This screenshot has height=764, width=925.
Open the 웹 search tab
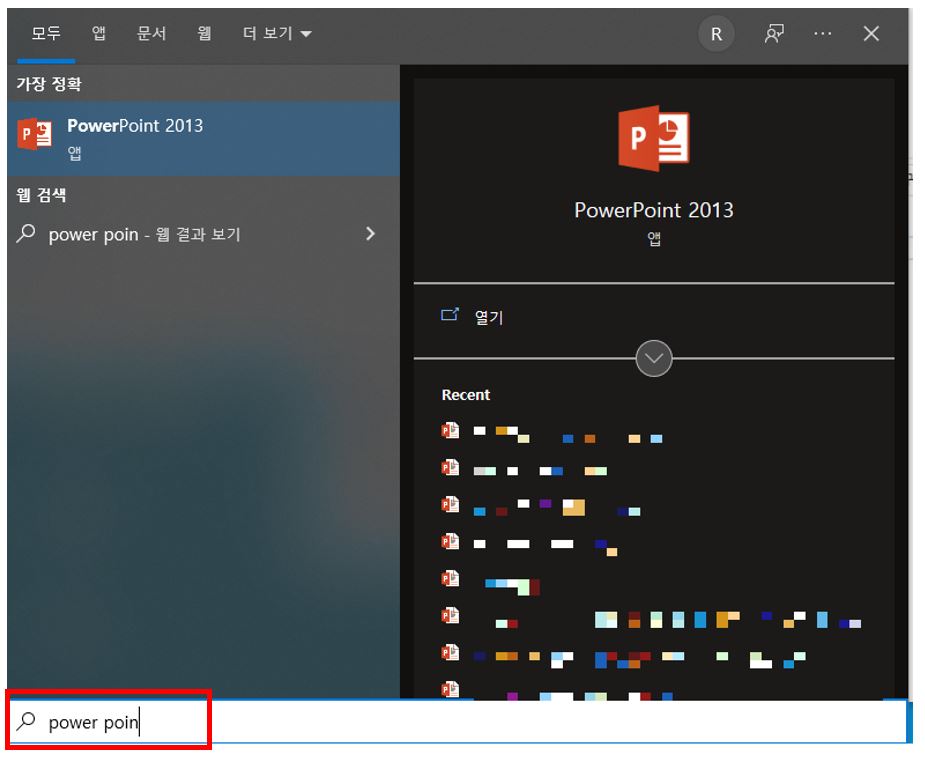[x=205, y=33]
